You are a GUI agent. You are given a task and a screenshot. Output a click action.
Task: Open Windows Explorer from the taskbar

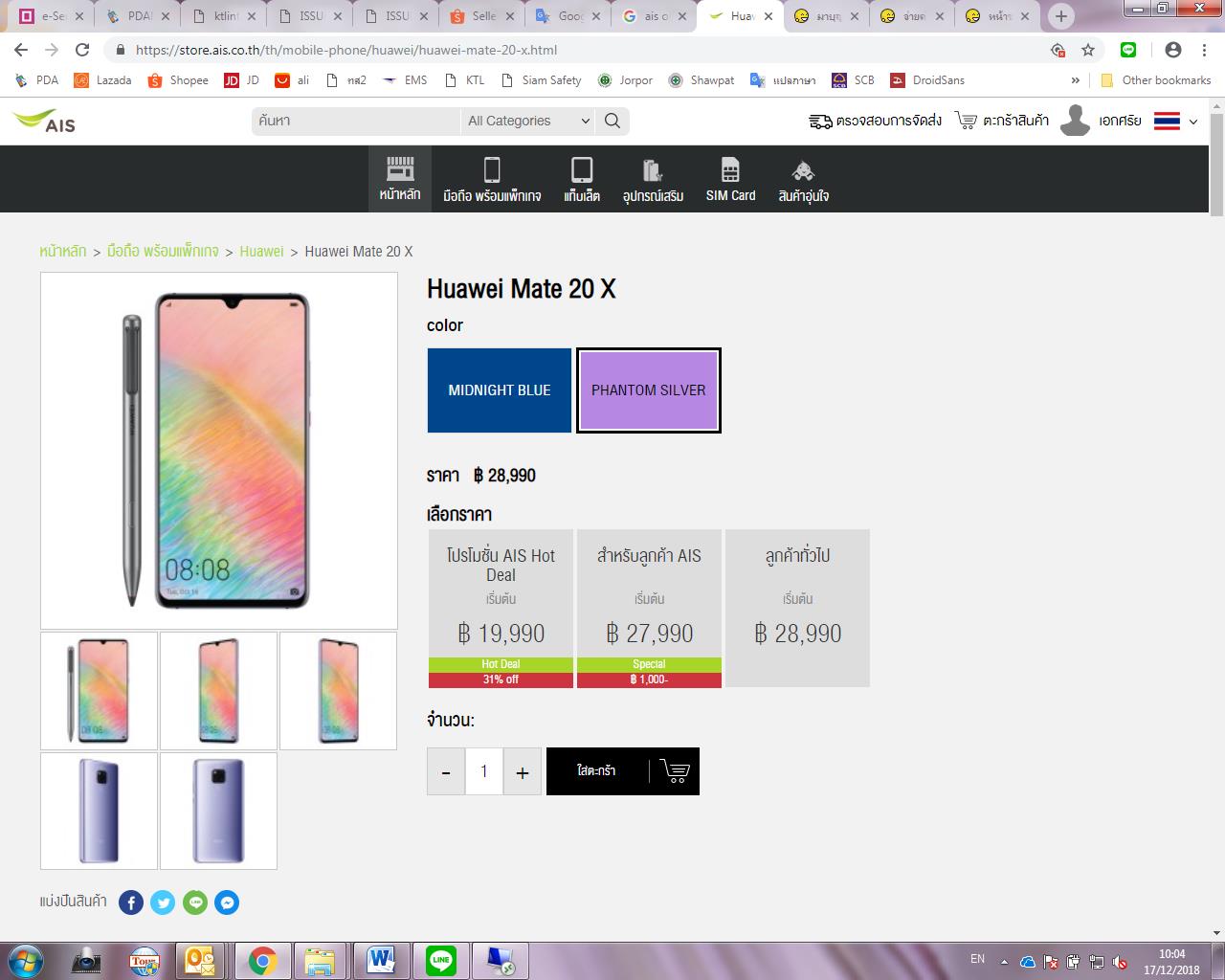click(x=320, y=961)
